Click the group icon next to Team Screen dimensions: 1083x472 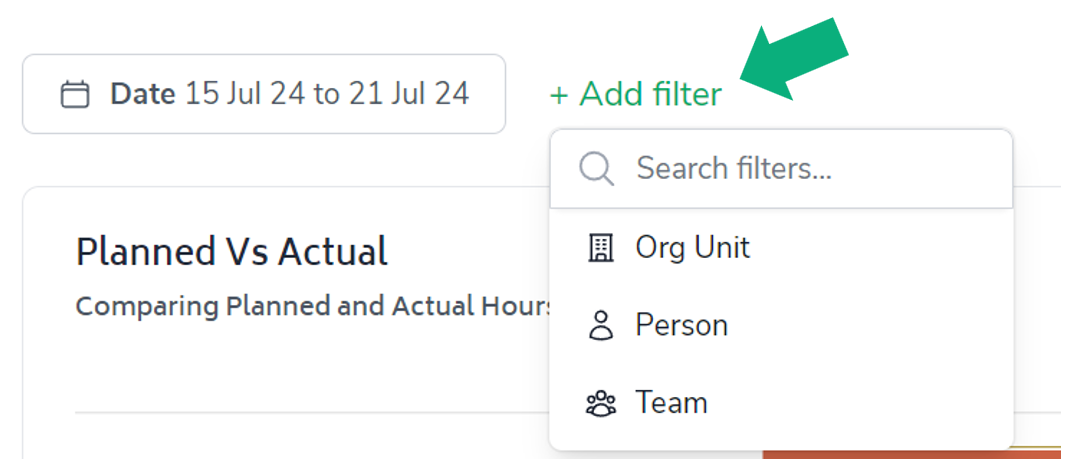click(600, 404)
